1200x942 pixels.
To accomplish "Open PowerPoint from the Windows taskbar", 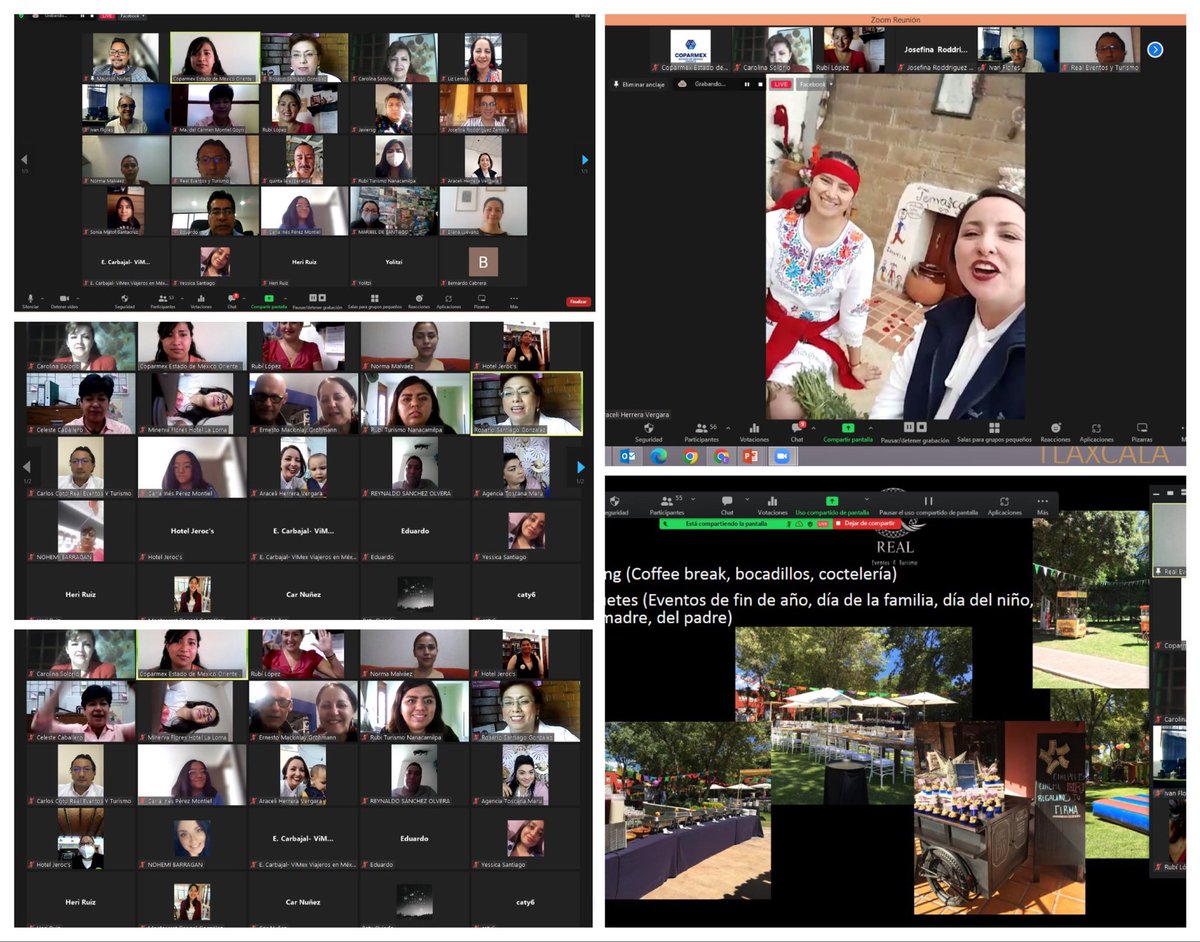I will coord(750,457).
